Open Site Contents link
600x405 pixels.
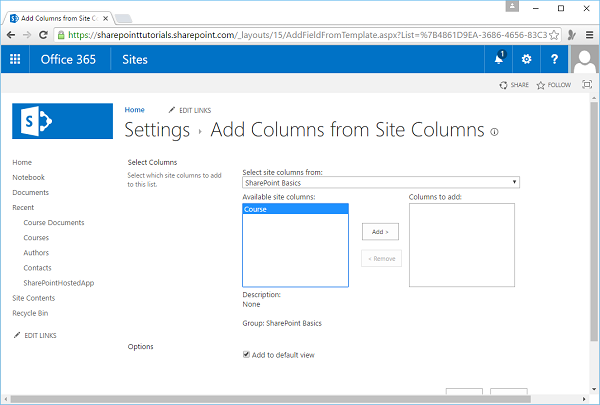pyautogui.click(x=34, y=298)
